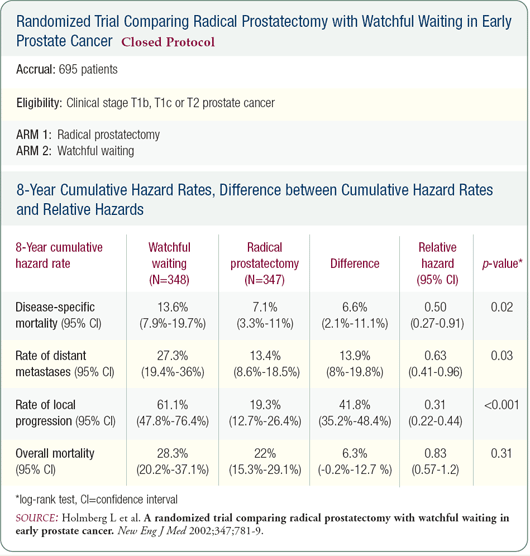
Task: Click the 'p-value*' column header
Action: tap(502, 263)
